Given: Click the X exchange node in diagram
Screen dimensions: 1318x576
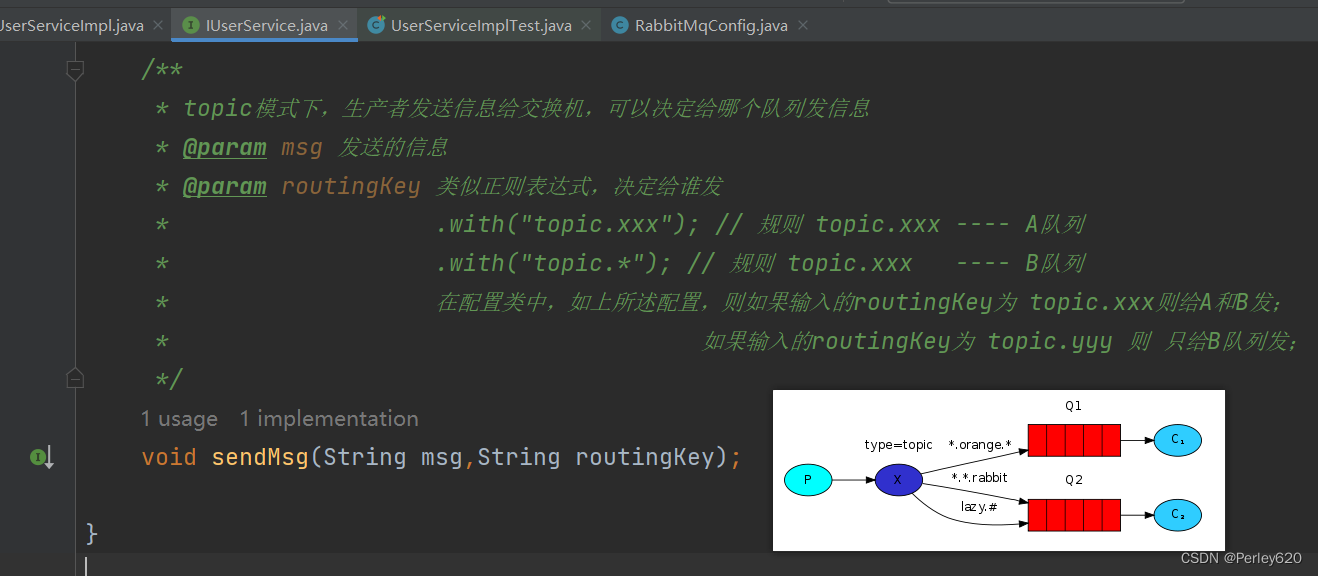Looking at the screenshot, I should click(898, 481).
